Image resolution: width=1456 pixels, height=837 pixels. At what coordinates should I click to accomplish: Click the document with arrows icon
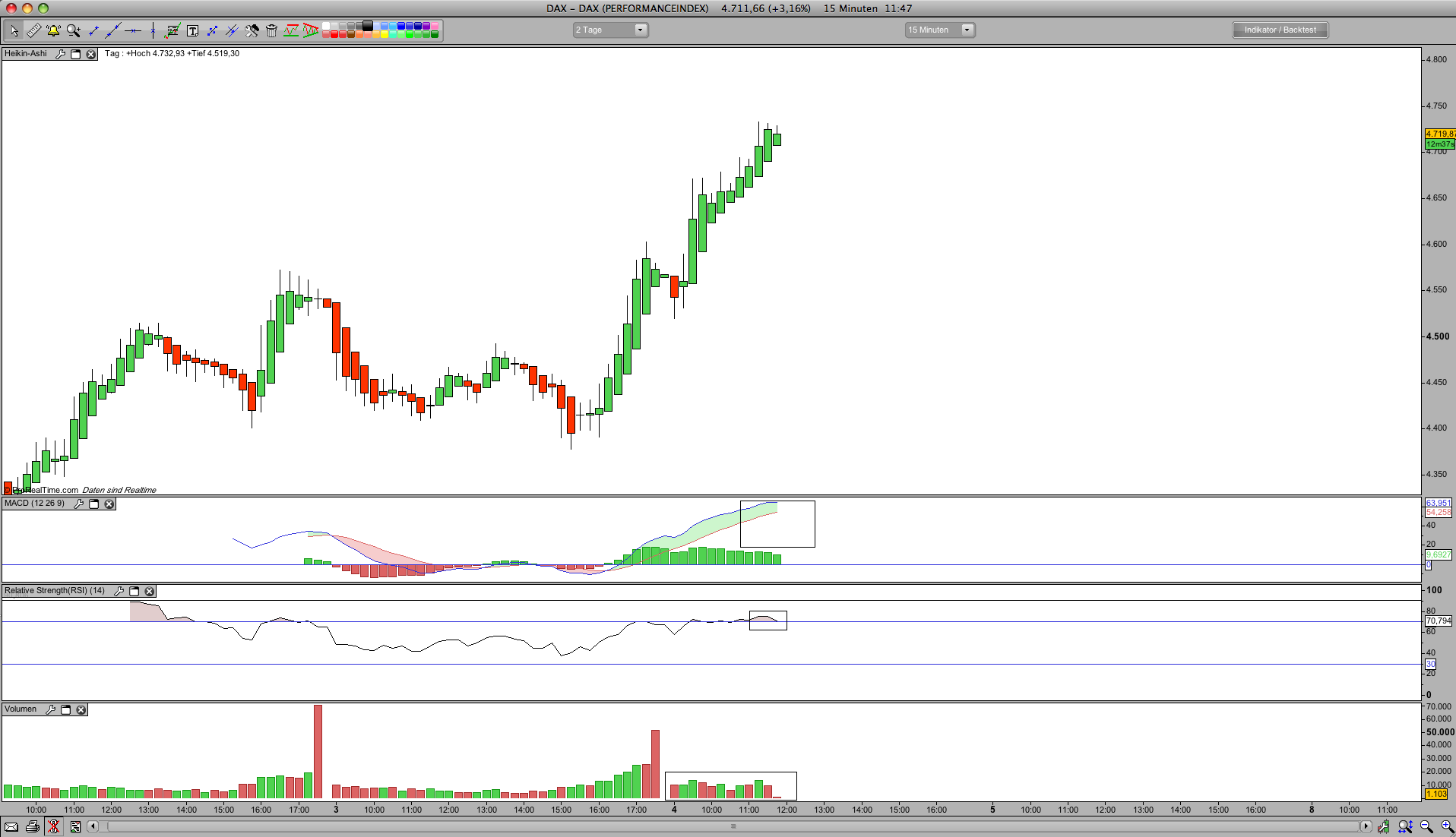click(x=75, y=826)
